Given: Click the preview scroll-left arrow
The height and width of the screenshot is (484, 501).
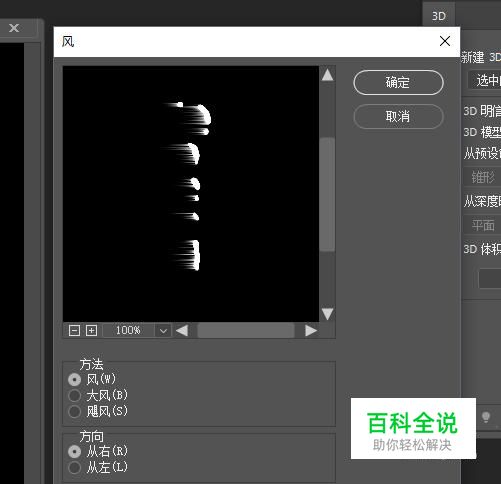Looking at the screenshot, I should pos(182,331).
